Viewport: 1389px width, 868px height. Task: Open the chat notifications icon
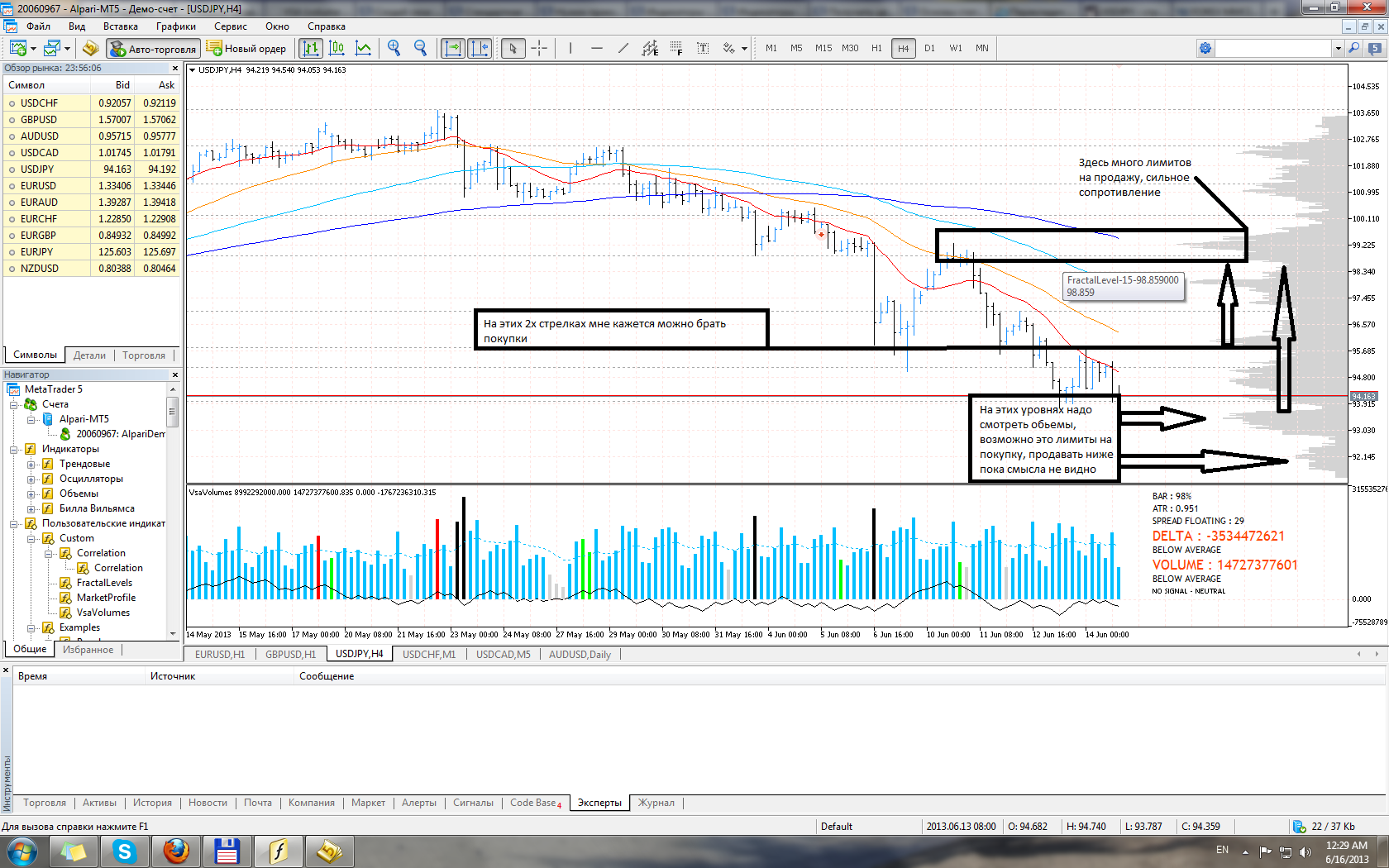[x=1375, y=48]
